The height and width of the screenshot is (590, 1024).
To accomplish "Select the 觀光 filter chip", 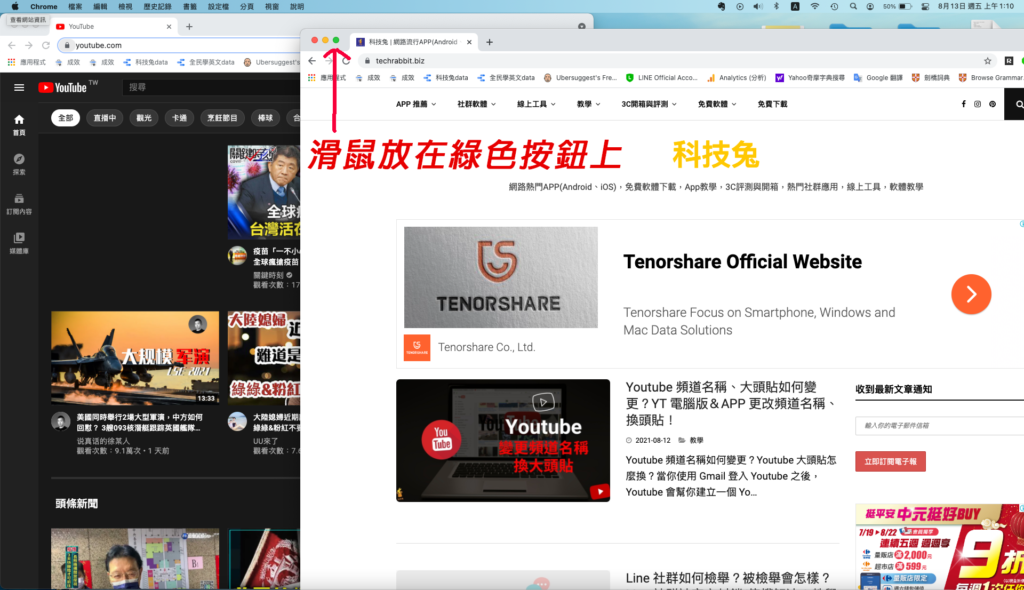I will [x=144, y=118].
